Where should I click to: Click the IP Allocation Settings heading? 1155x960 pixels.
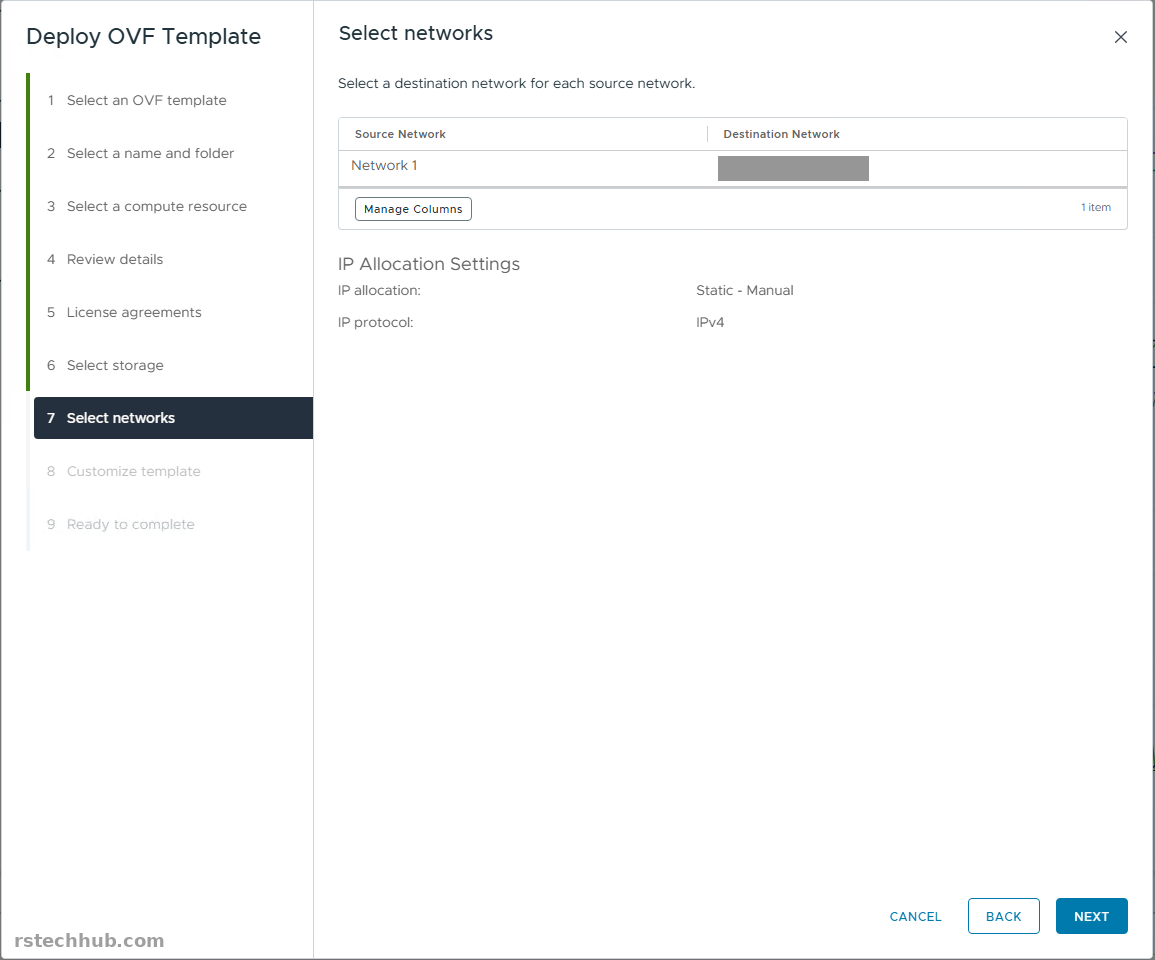[429, 264]
